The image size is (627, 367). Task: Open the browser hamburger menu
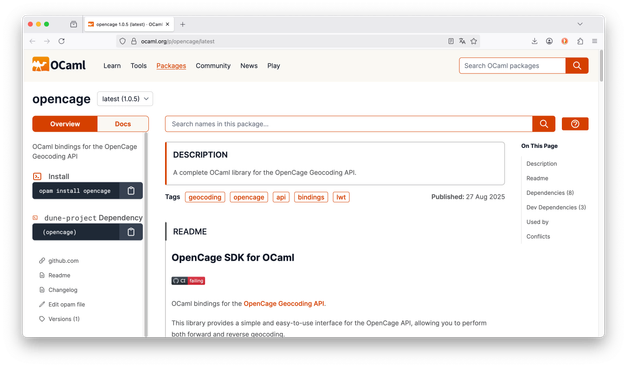pos(595,41)
